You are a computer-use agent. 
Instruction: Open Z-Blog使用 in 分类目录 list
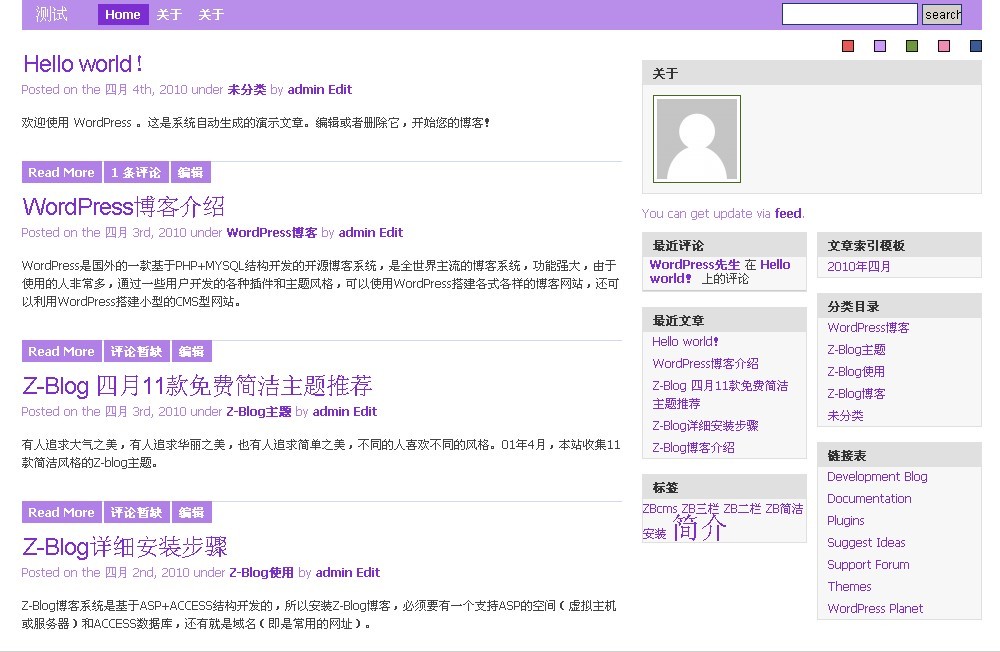[x=857, y=372]
